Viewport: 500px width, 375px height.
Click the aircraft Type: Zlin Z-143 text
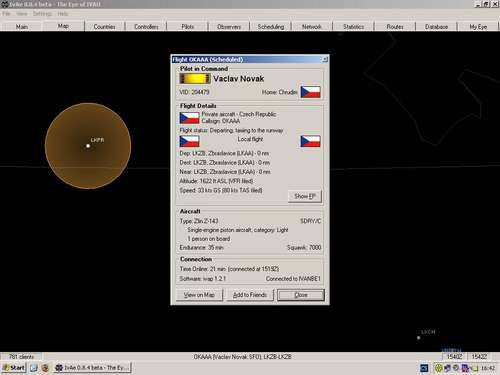tap(199, 221)
